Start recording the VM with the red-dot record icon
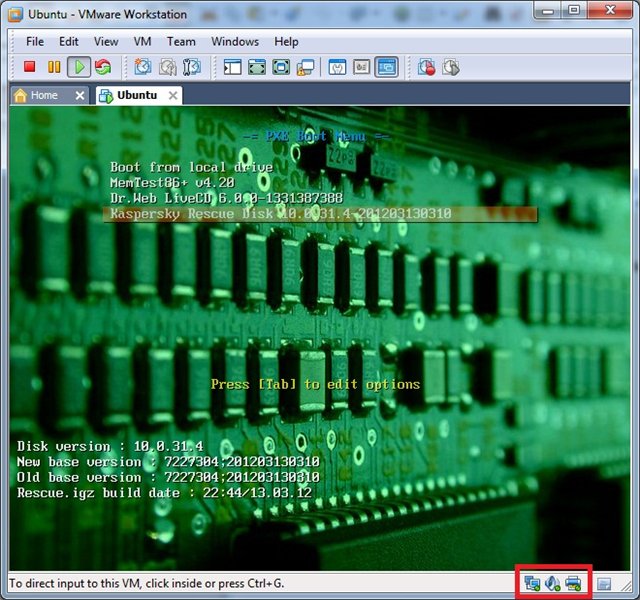 tap(426, 67)
